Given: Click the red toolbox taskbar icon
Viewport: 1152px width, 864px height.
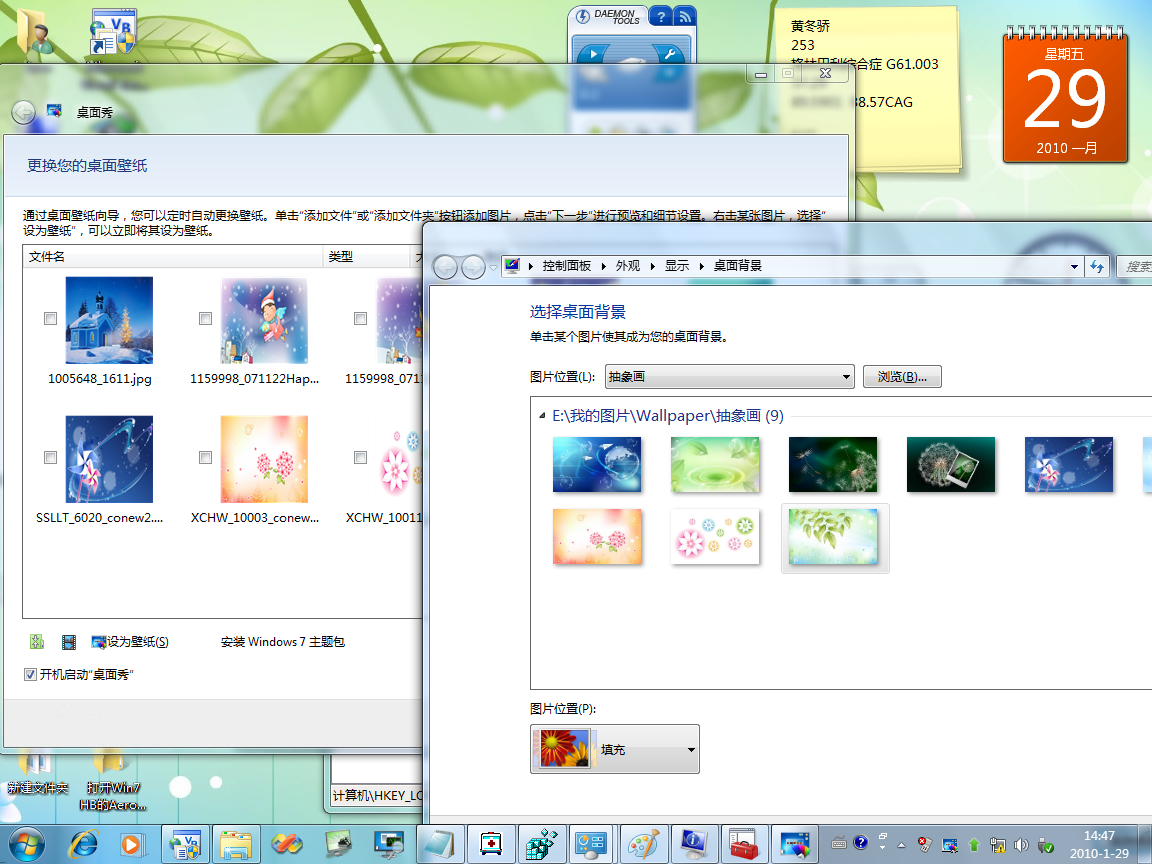Looking at the screenshot, I should (x=742, y=844).
